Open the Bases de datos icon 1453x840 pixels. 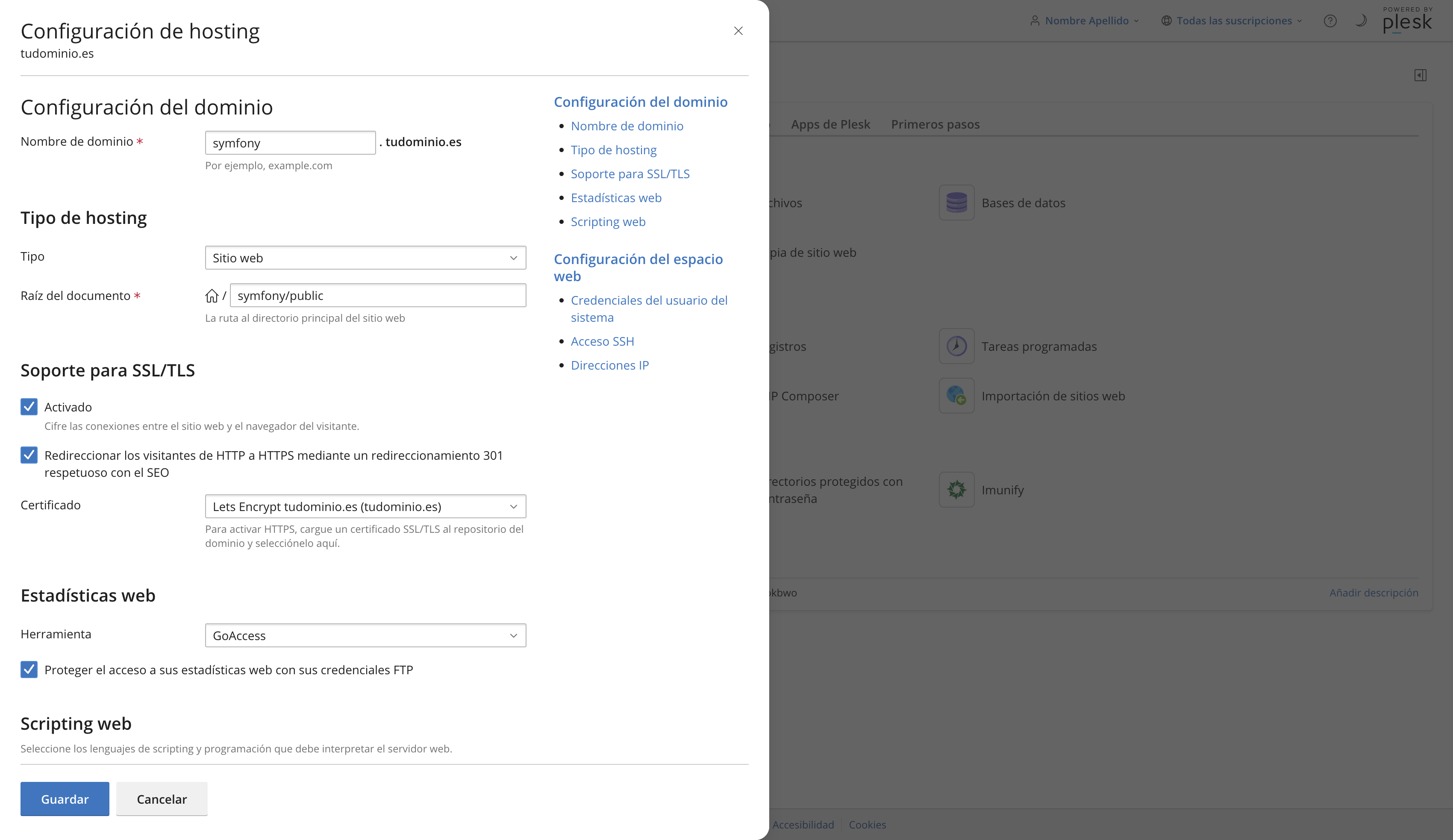(x=956, y=203)
